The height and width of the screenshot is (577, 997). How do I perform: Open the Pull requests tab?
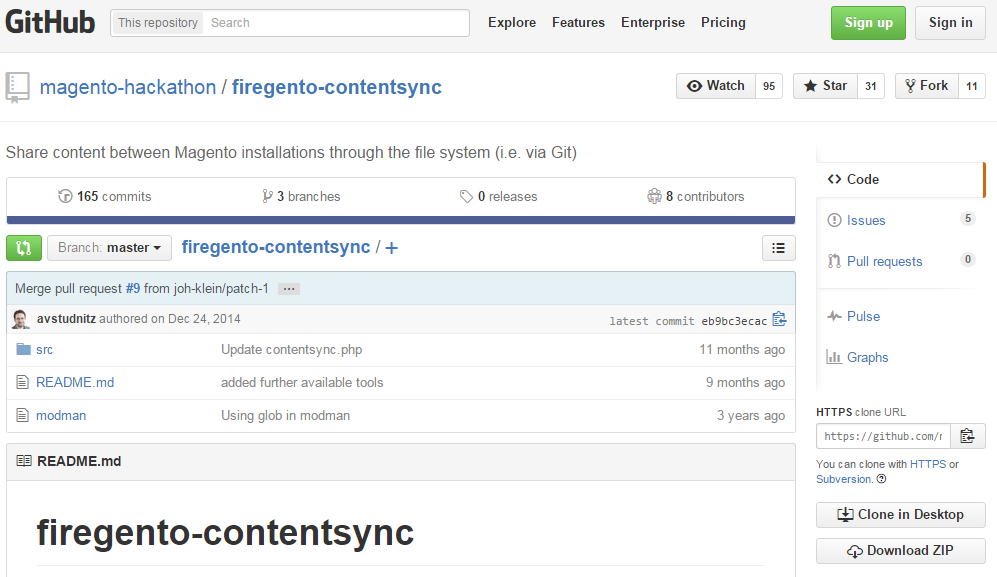pyautogui.click(x=884, y=261)
